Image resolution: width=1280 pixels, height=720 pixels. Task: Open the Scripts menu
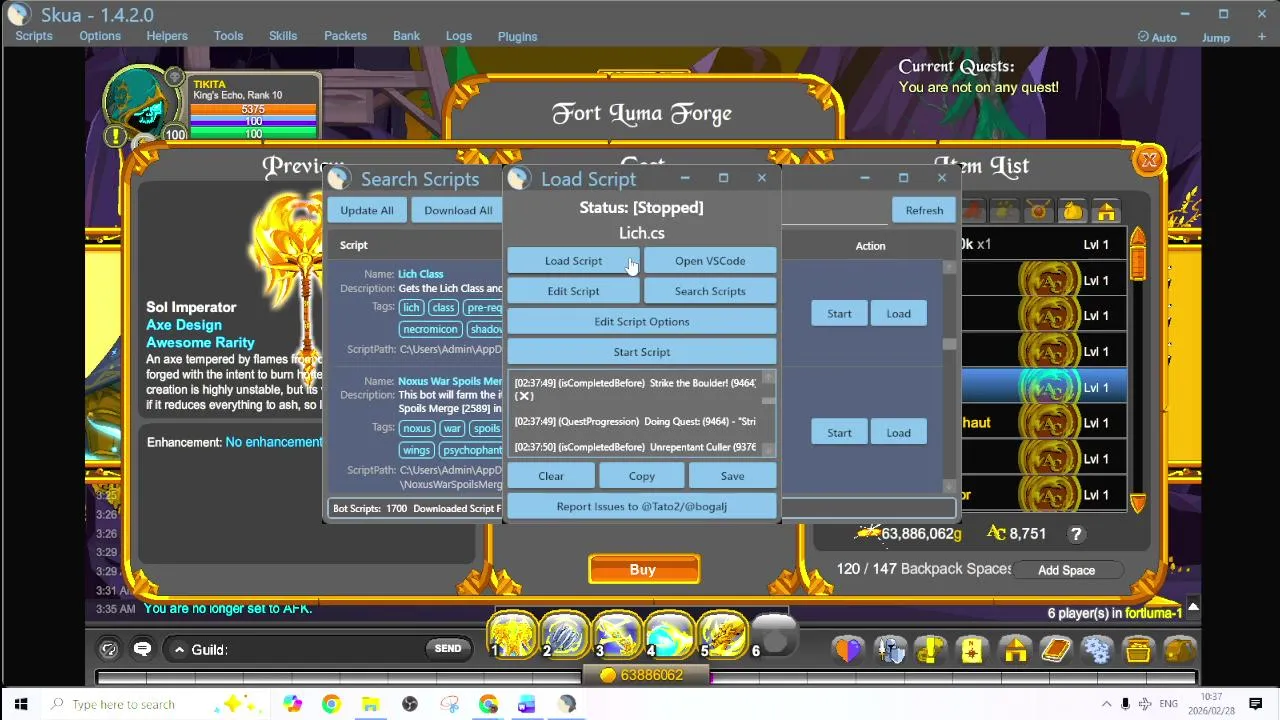[x=34, y=36]
